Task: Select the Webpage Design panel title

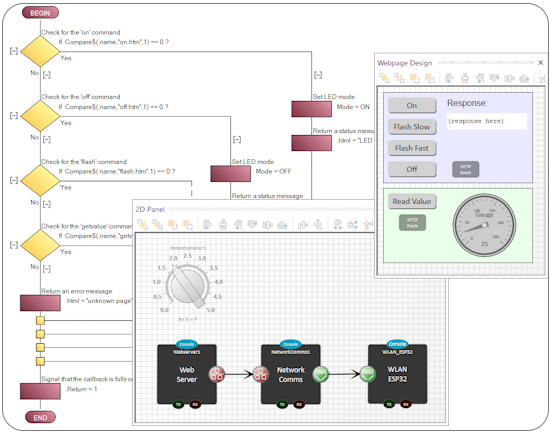Action: pyautogui.click(x=404, y=63)
